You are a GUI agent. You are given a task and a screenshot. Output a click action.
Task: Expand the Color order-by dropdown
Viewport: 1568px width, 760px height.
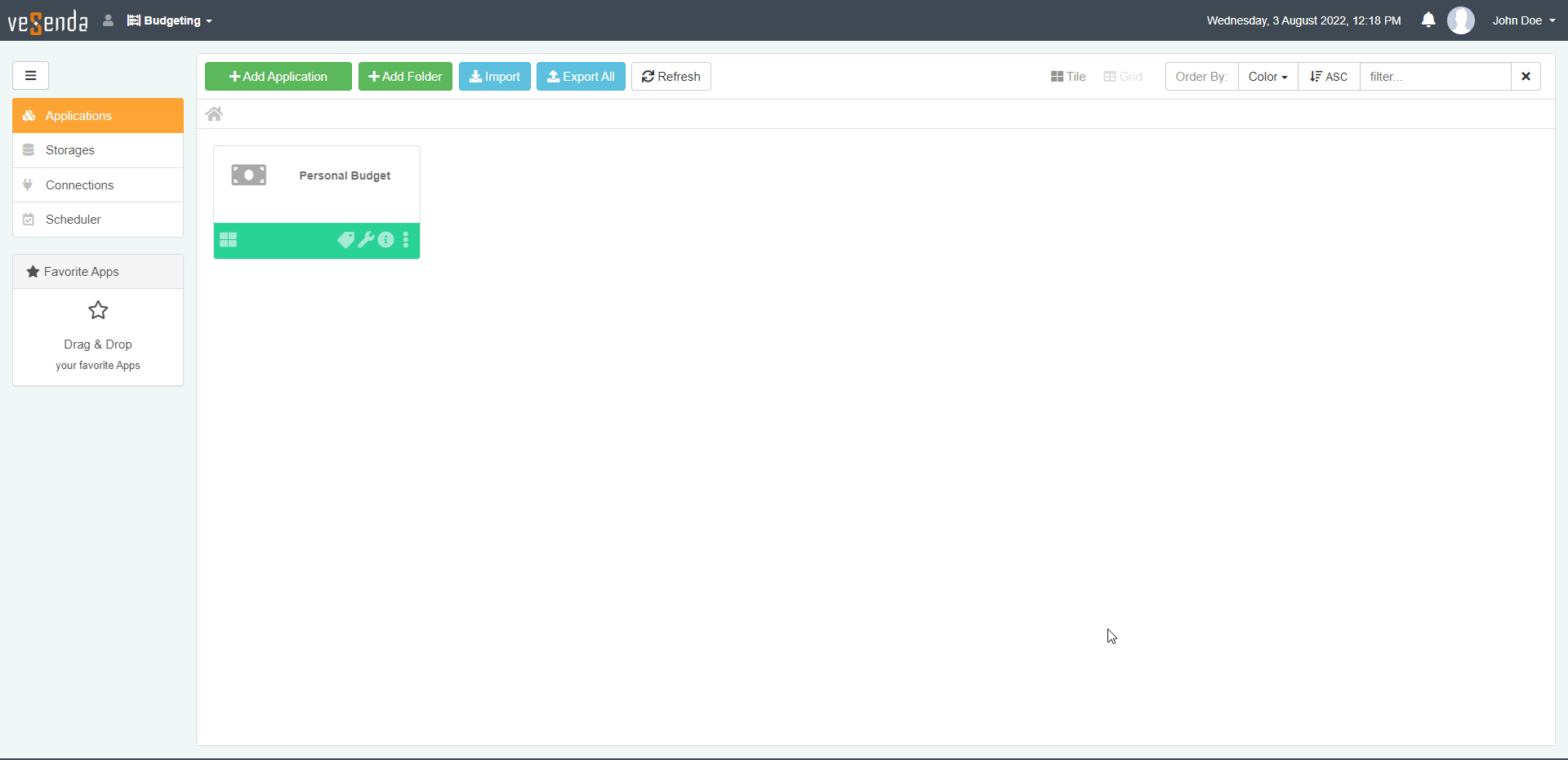click(1267, 77)
